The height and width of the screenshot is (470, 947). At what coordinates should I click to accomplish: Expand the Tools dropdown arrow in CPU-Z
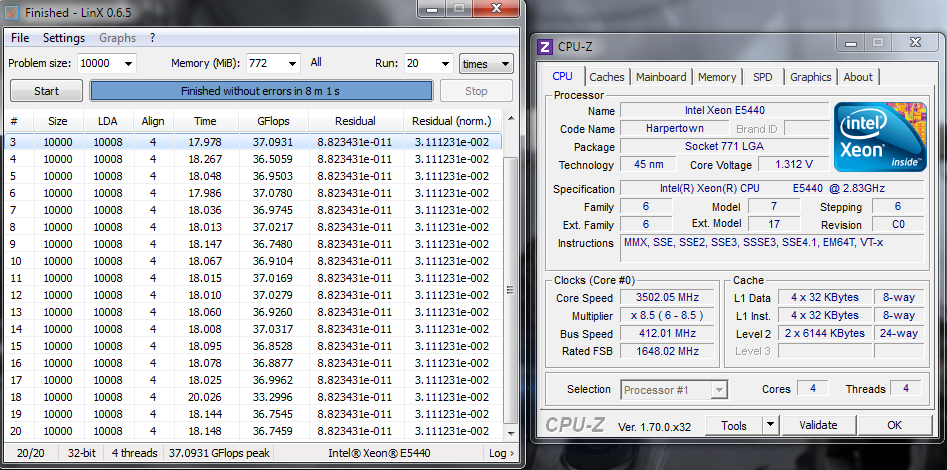pos(770,425)
